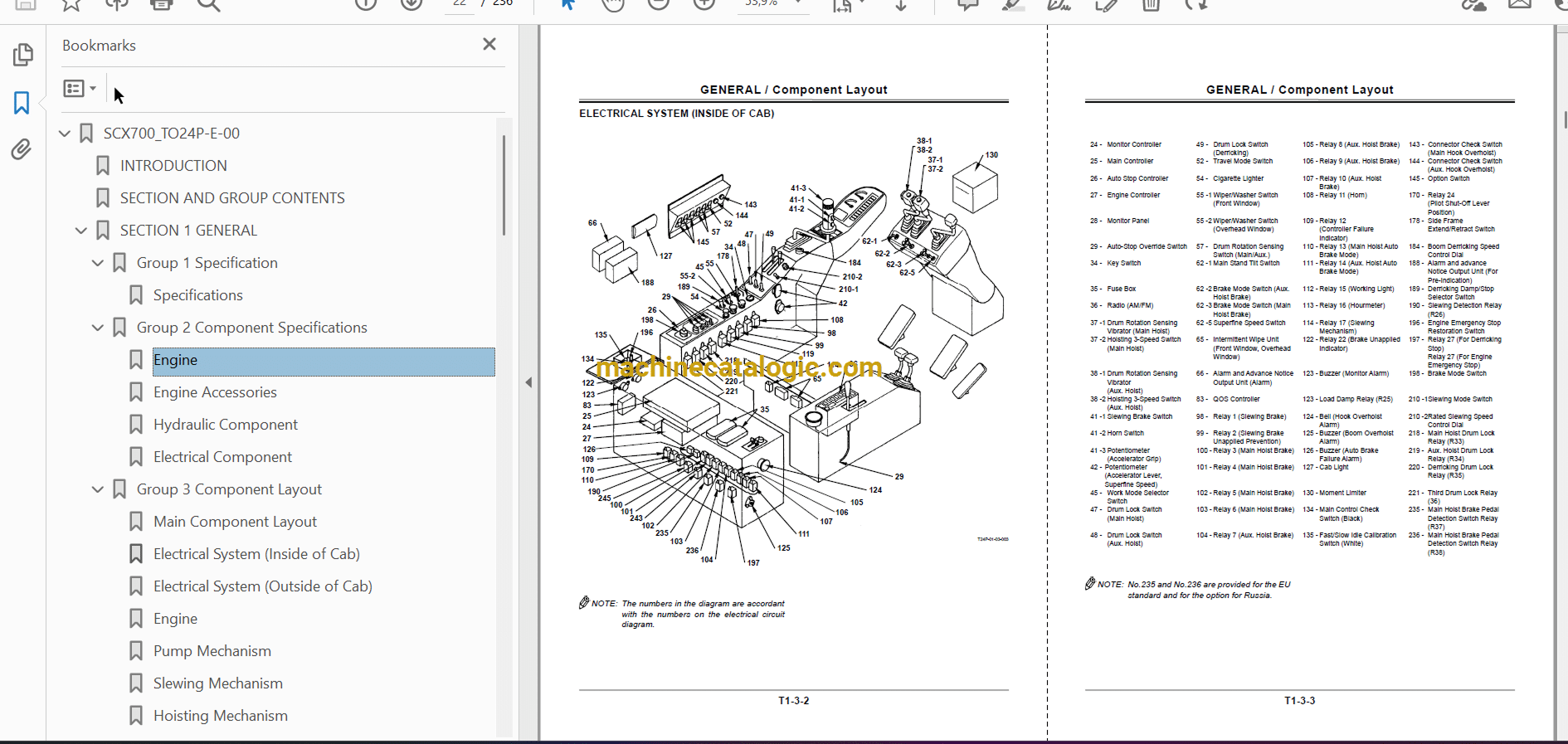The width and height of the screenshot is (1568, 744).
Task: Open the bookmark options dropdown menu
Action: tap(80, 89)
